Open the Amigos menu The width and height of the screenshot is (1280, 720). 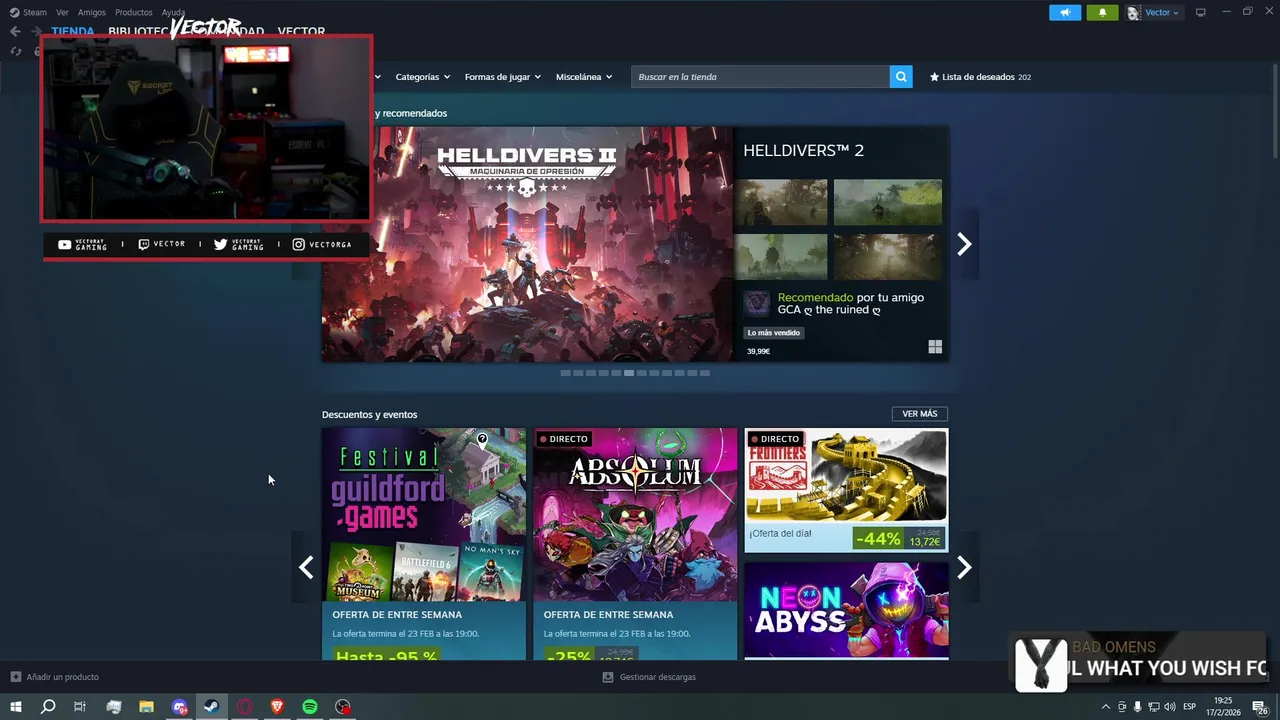[x=91, y=12]
